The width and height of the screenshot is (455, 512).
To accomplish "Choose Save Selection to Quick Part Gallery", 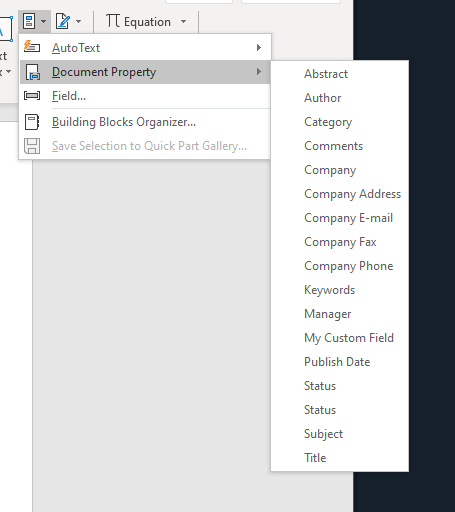I will 145,146.
